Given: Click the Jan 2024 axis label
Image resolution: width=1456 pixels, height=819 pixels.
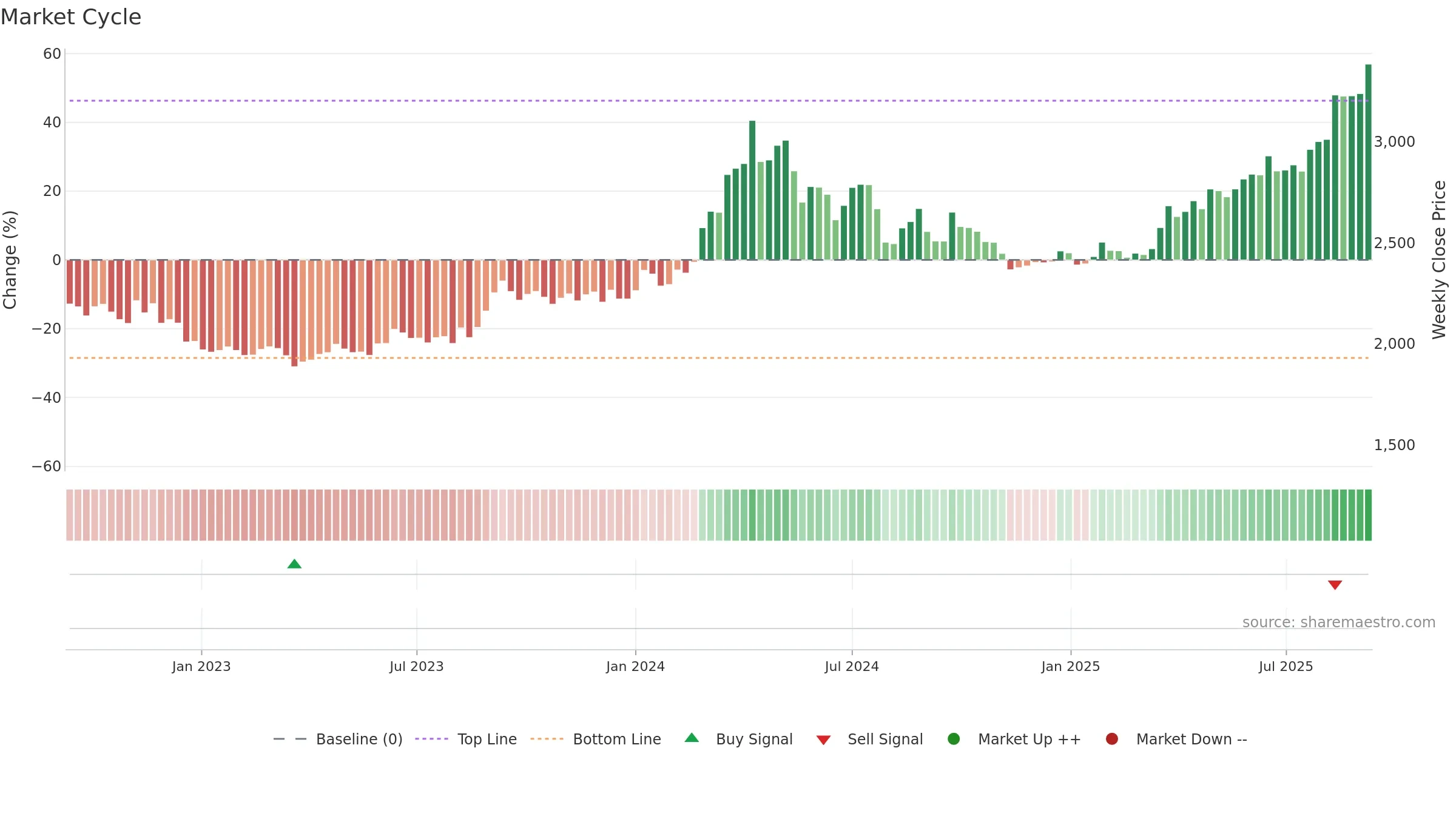Looking at the screenshot, I should (x=635, y=666).
